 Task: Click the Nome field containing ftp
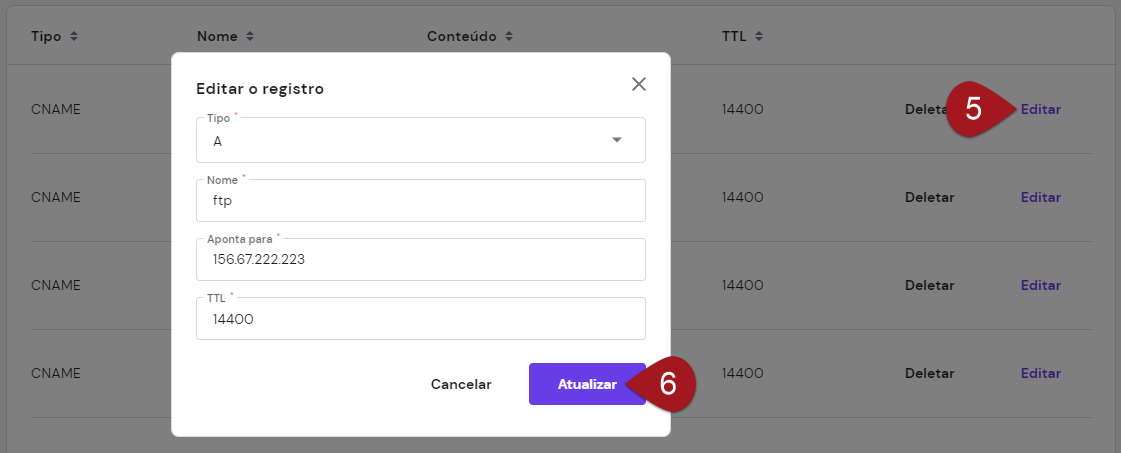coord(420,201)
